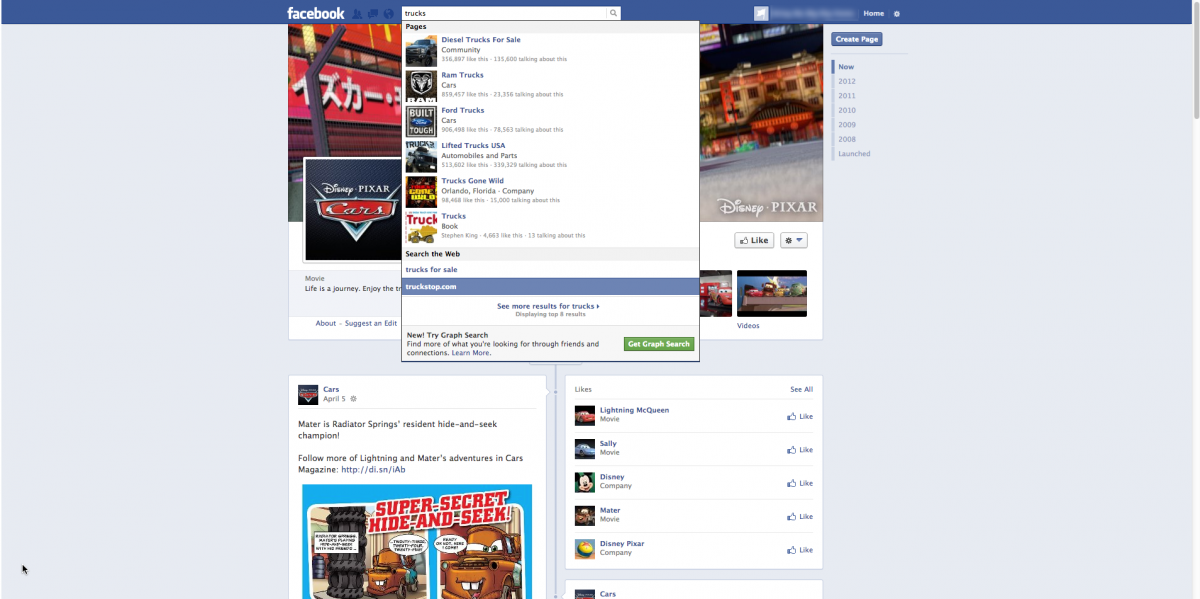Select Ram Trucks search result

point(550,86)
